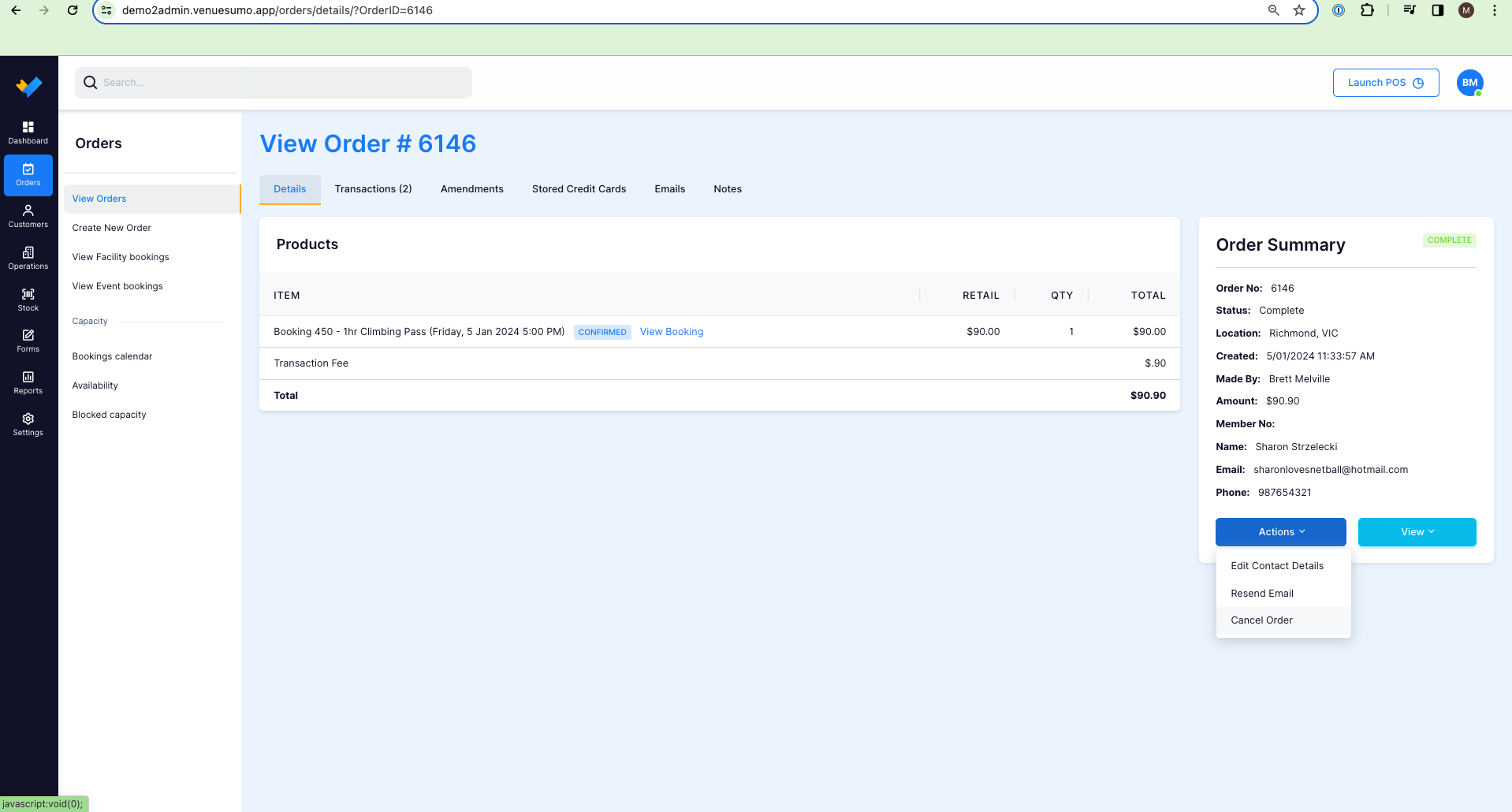The height and width of the screenshot is (812, 1512).
Task: Expand the View dropdown button
Action: click(1417, 532)
